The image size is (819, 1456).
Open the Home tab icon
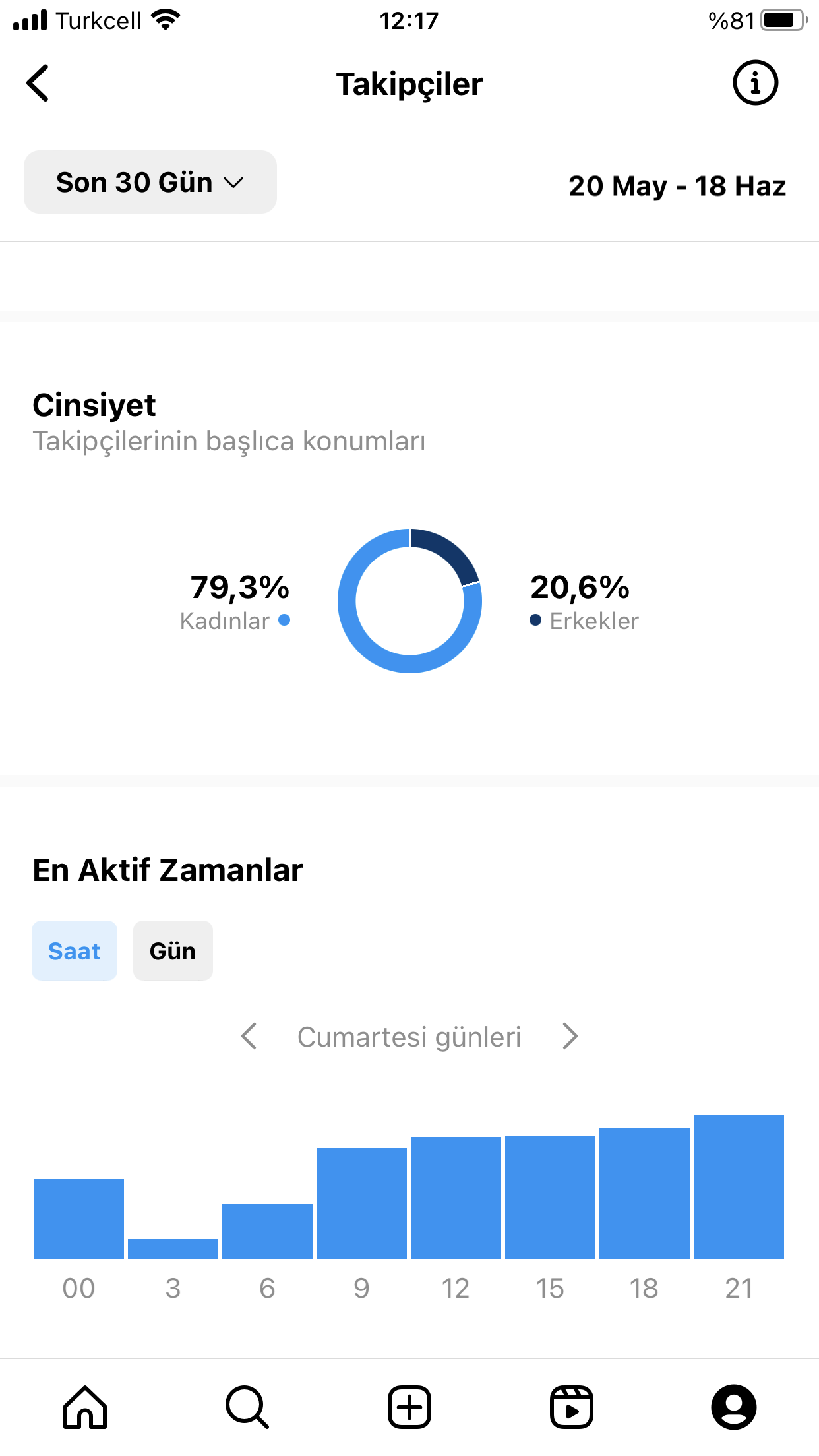(x=85, y=1407)
